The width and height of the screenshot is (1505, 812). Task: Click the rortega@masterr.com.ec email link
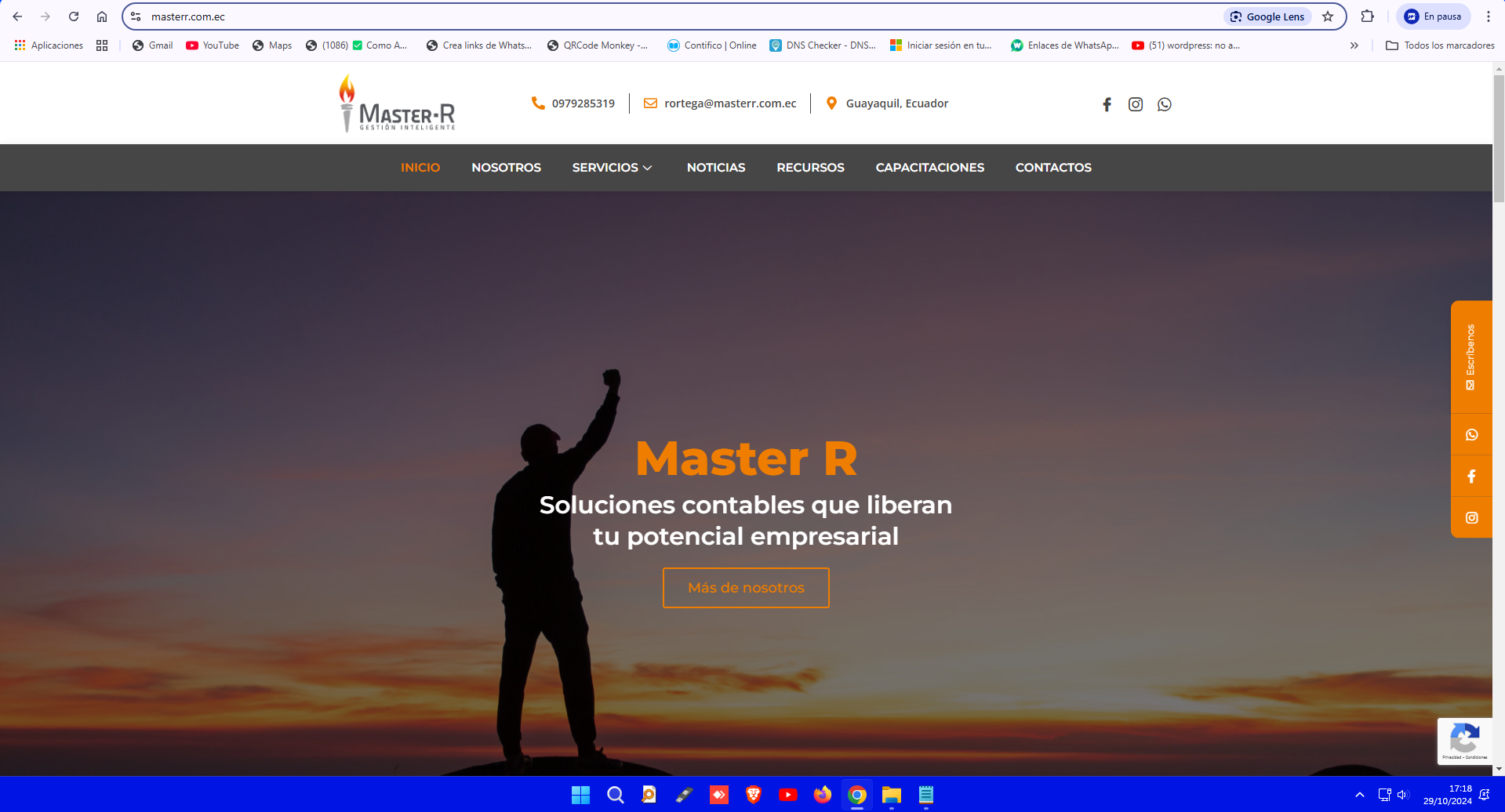[x=729, y=103]
